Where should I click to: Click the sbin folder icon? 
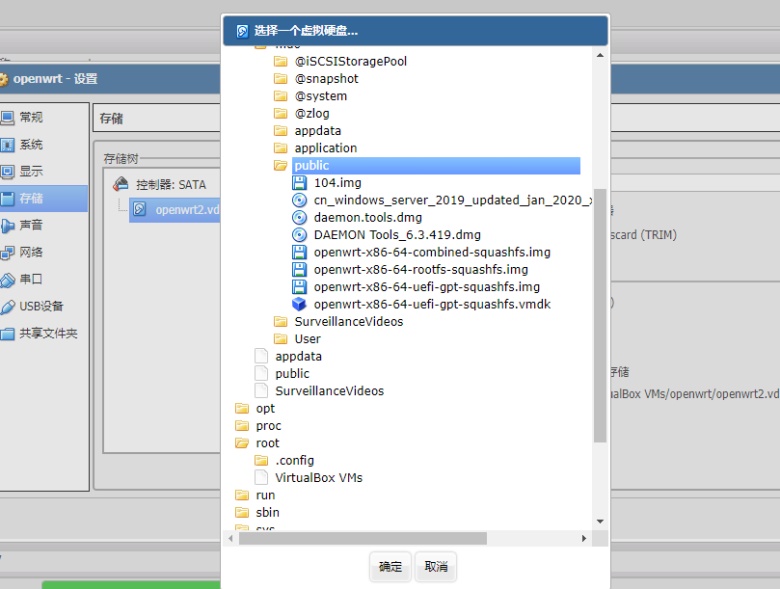click(242, 512)
